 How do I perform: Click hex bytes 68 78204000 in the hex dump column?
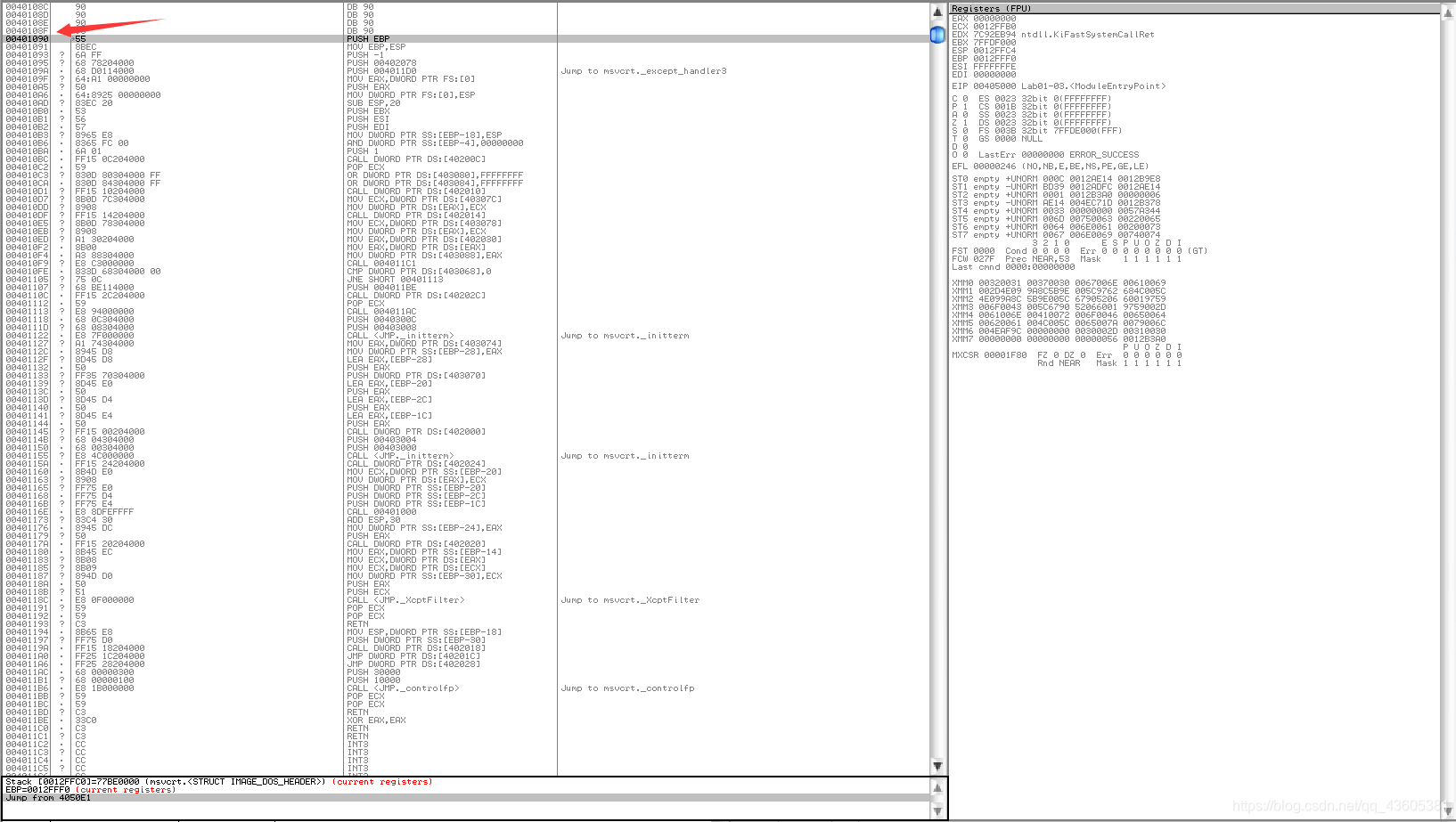(x=104, y=63)
